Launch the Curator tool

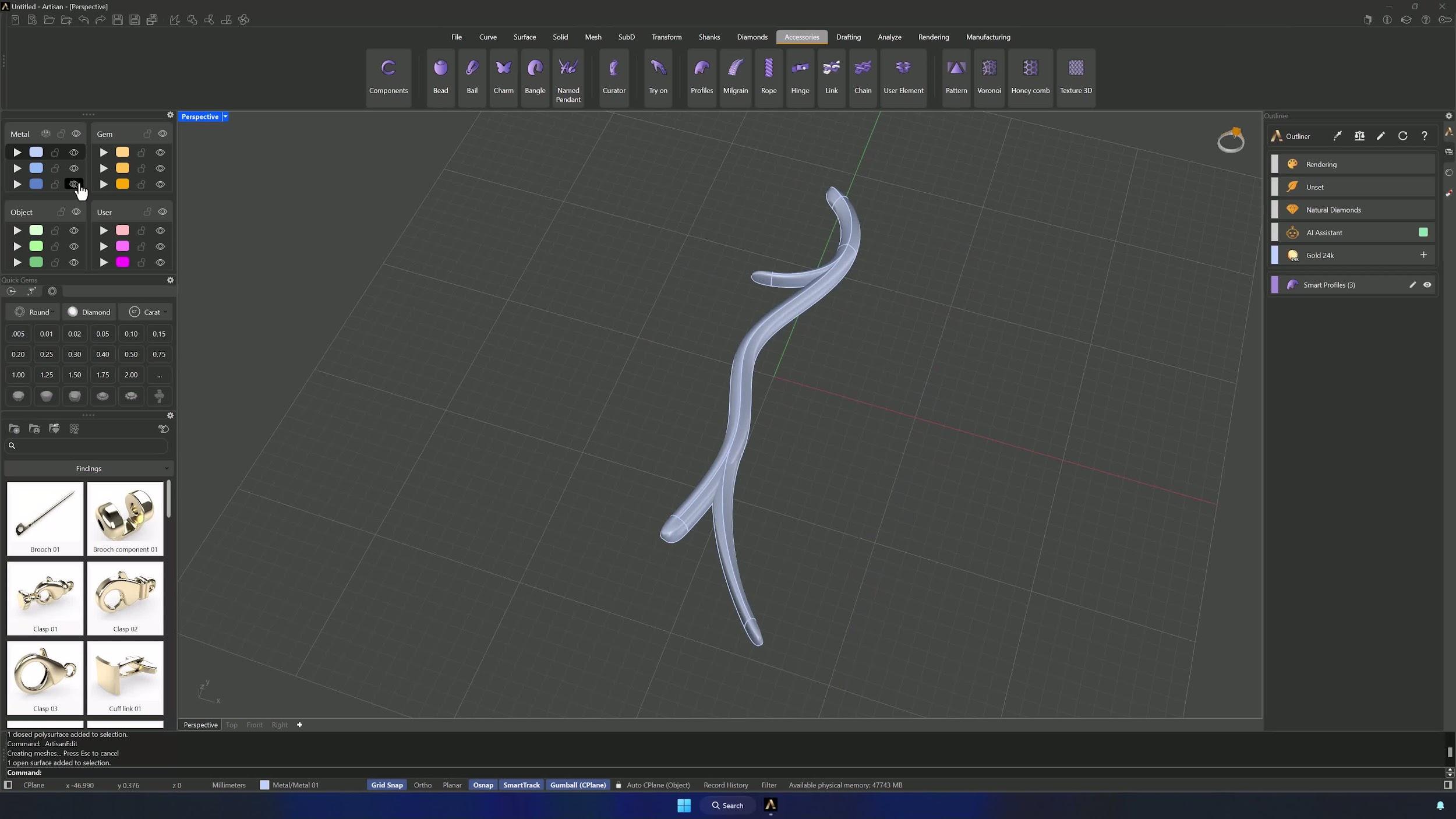[614, 77]
